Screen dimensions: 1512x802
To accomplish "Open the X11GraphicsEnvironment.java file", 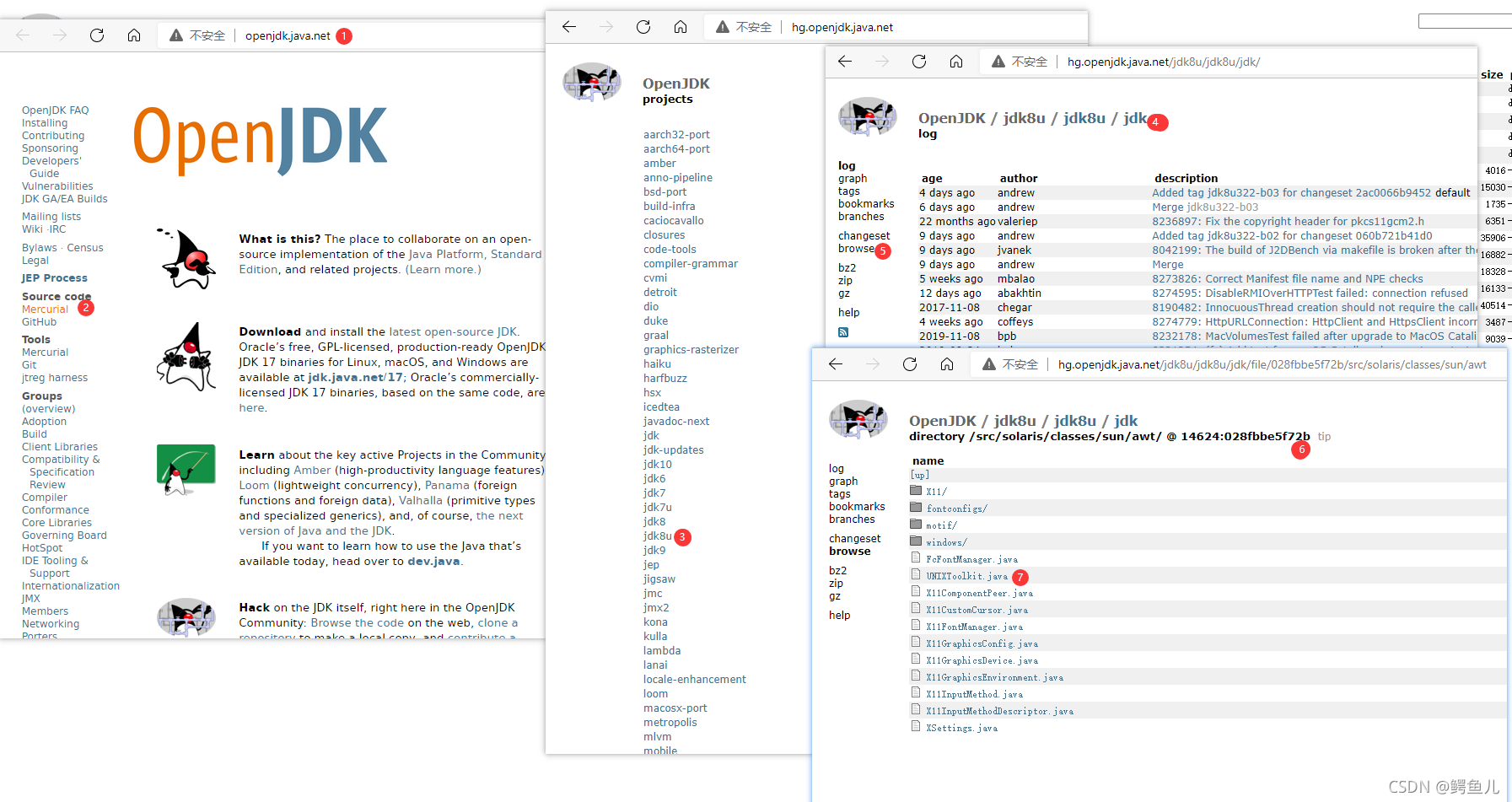I will pos(994,677).
